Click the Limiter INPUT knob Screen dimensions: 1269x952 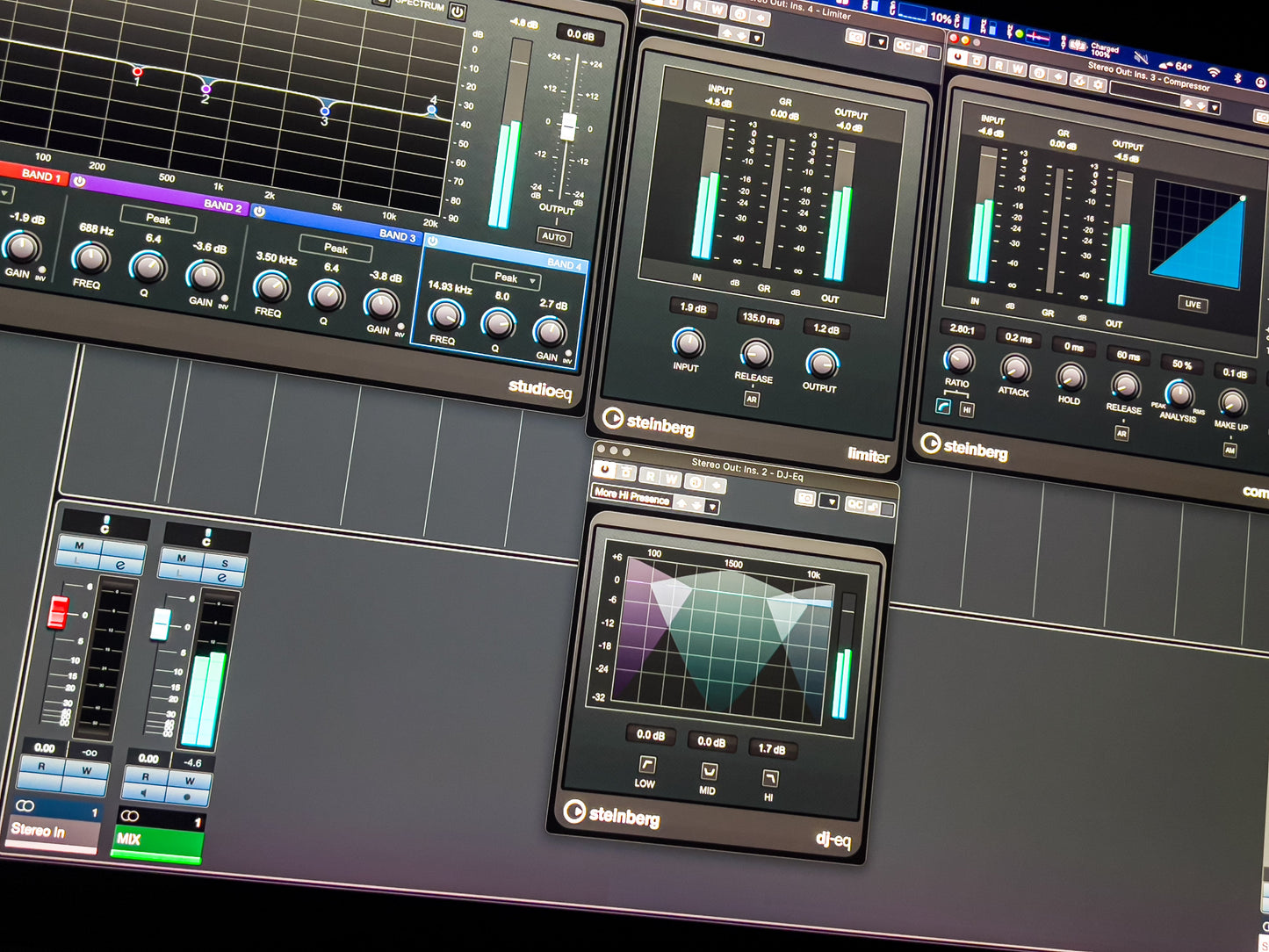(688, 343)
